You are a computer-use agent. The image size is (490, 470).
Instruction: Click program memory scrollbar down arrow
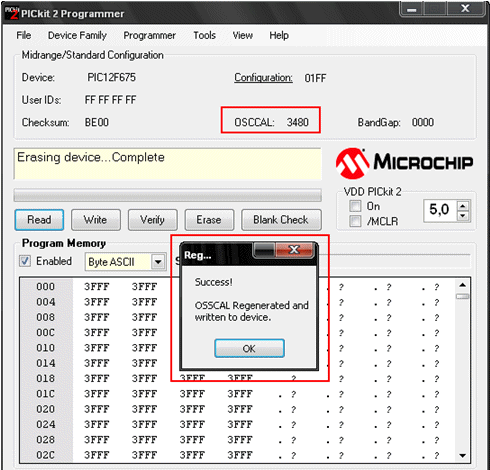[462, 455]
